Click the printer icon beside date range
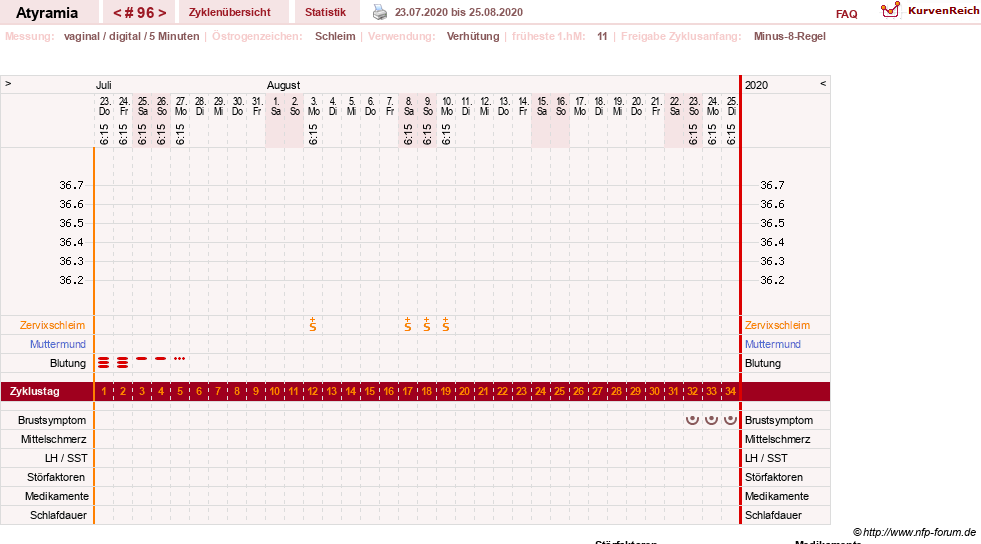Image resolution: width=981 pixels, height=544 pixels. coord(380,12)
